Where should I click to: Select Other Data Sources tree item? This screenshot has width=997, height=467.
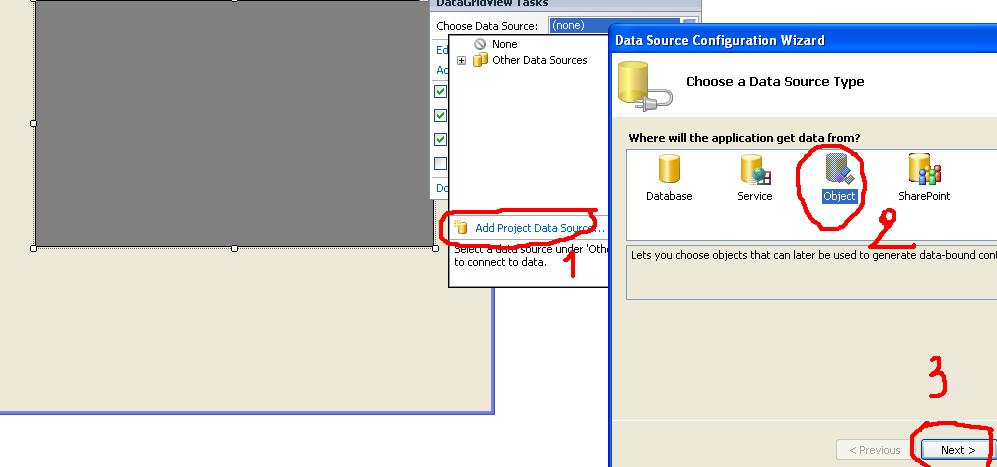coord(540,60)
